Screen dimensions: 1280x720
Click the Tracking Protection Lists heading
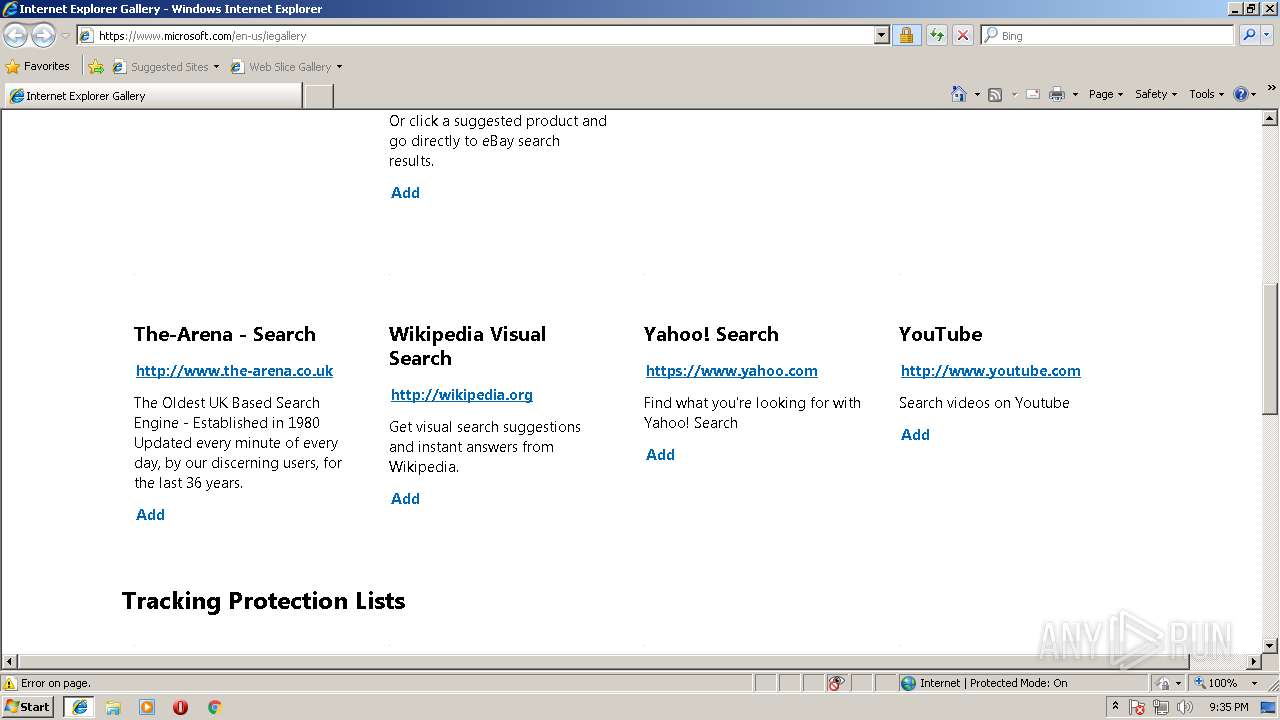263,601
